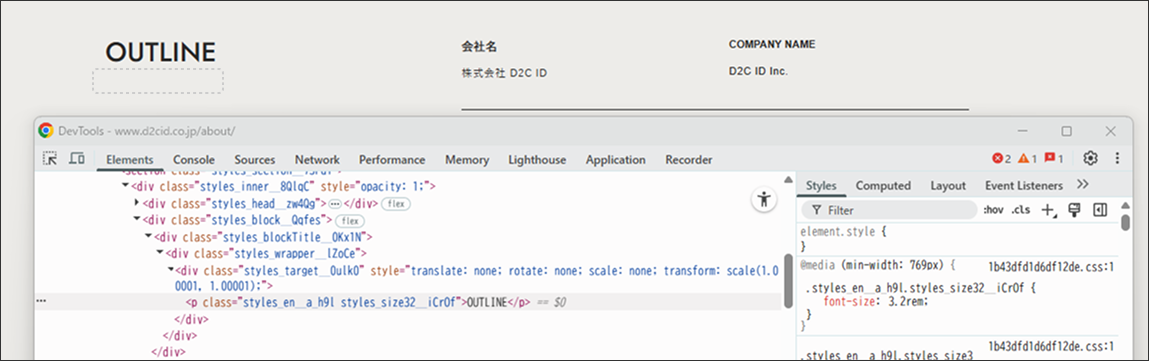Viewport: 1149px width, 361px height.
Task: Open the Sources tab
Action: pyautogui.click(x=255, y=160)
